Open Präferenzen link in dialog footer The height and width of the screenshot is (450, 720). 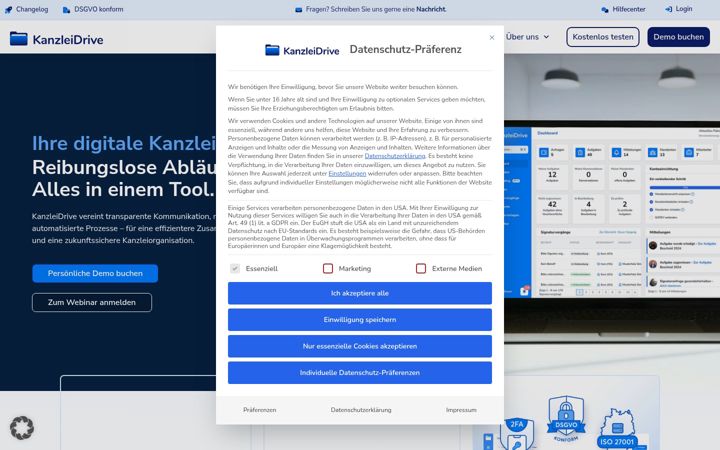(260, 410)
